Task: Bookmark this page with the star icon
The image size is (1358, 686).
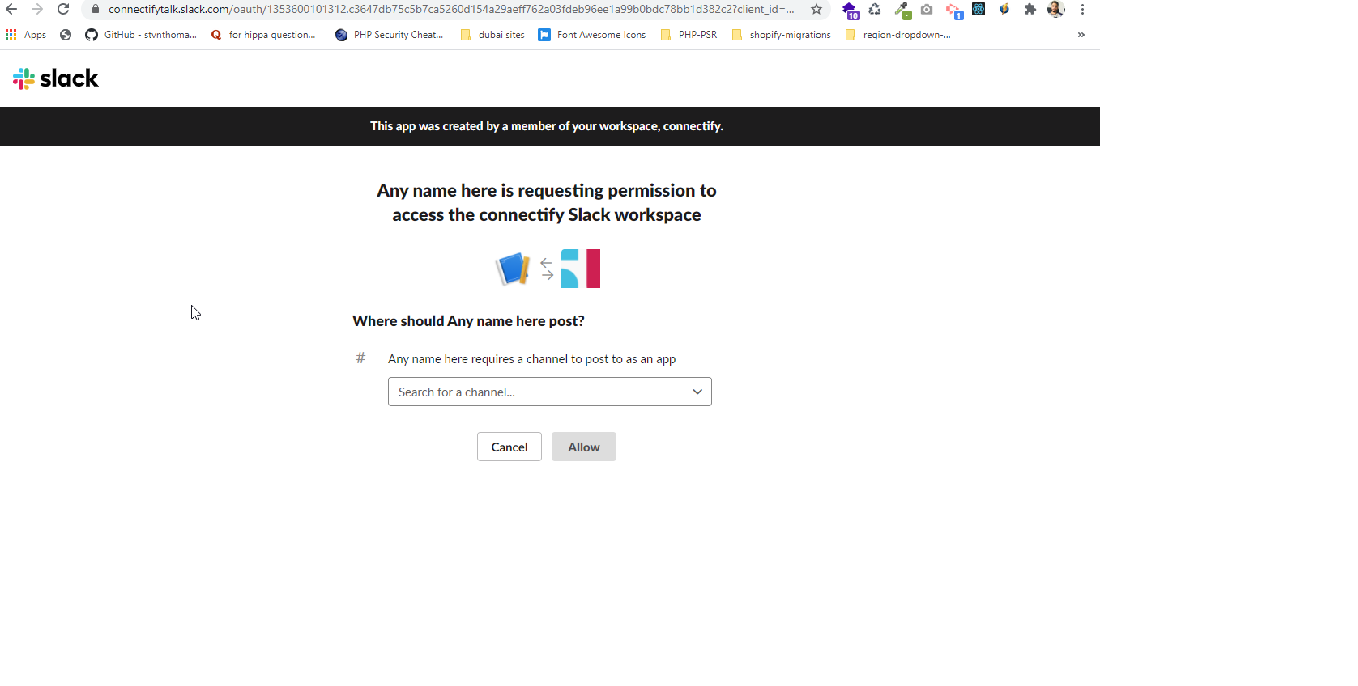Action: click(x=816, y=9)
